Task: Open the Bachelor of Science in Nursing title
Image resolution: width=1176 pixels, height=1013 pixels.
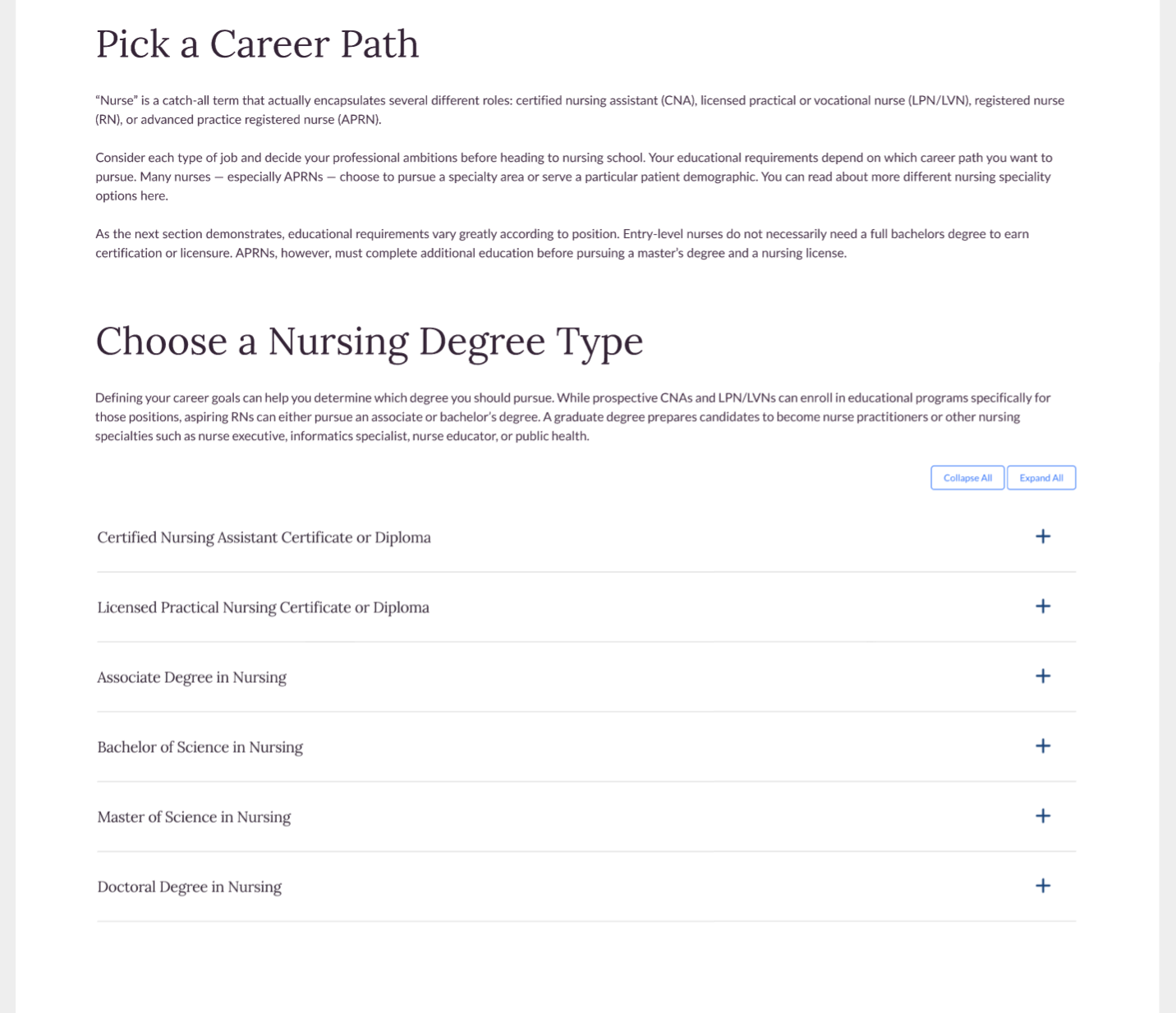Action: coord(200,747)
